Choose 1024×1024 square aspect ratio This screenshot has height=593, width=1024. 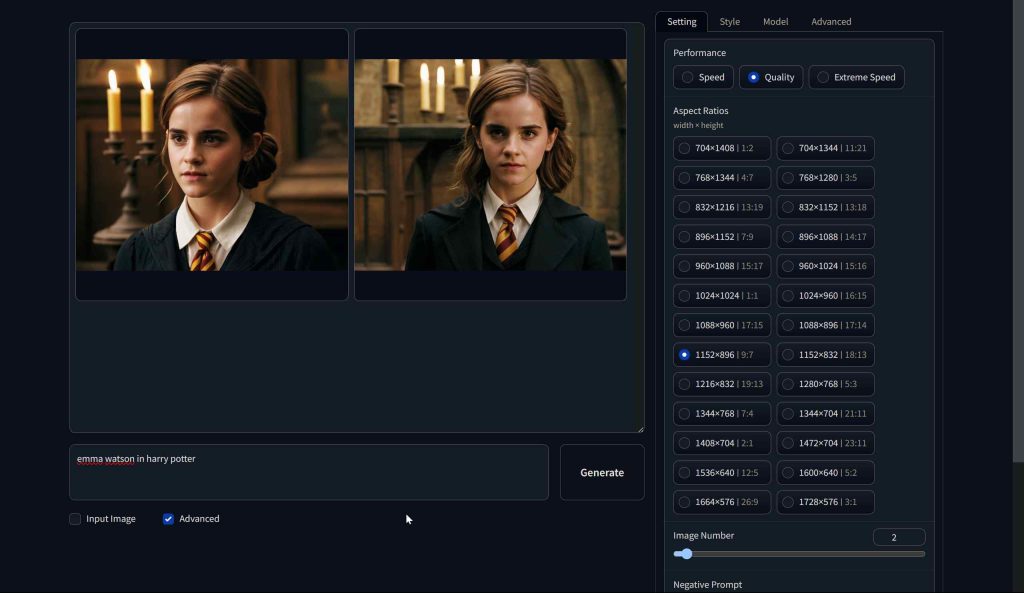coord(722,296)
